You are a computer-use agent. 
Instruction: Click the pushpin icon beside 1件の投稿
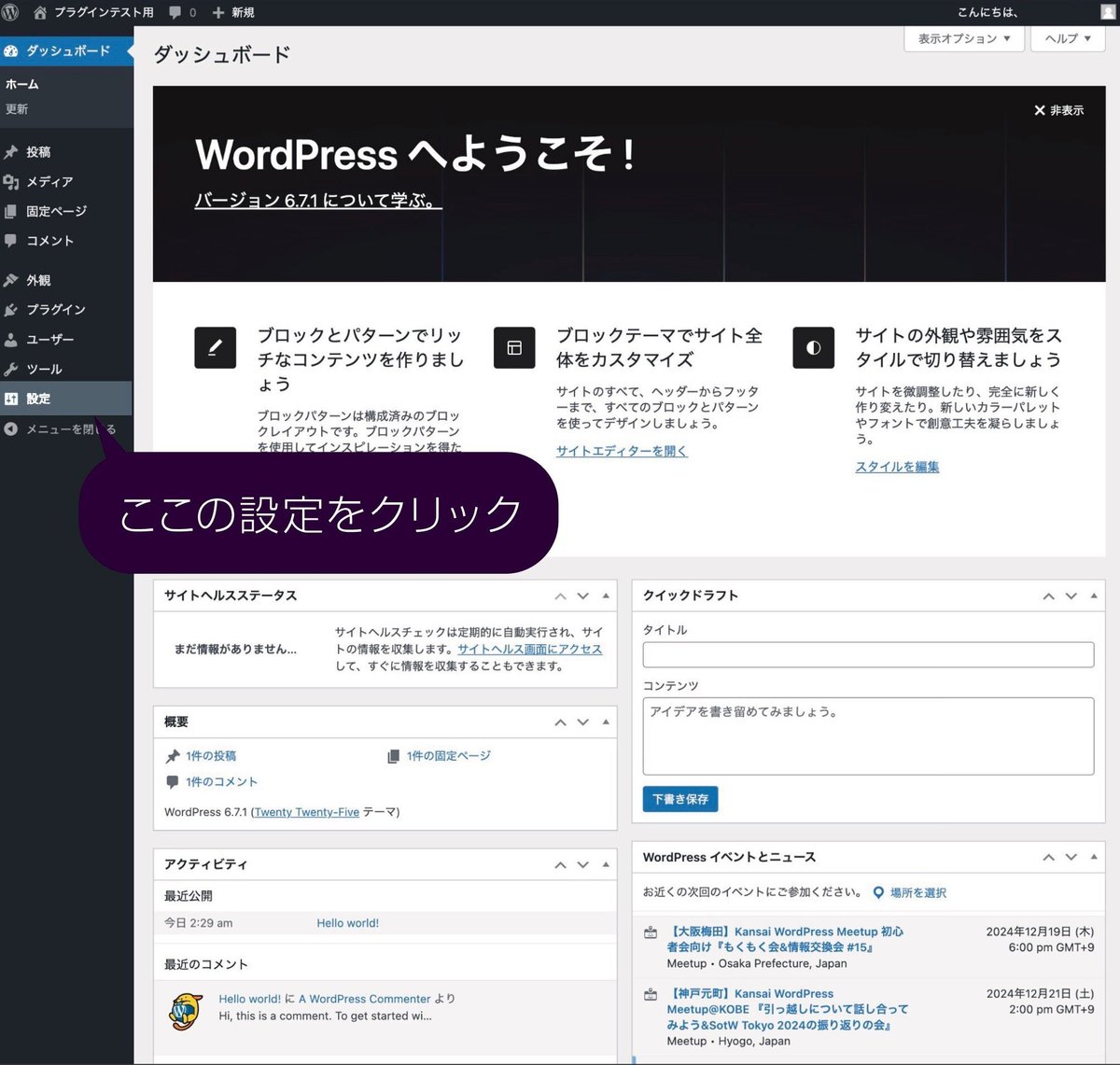[173, 756]
